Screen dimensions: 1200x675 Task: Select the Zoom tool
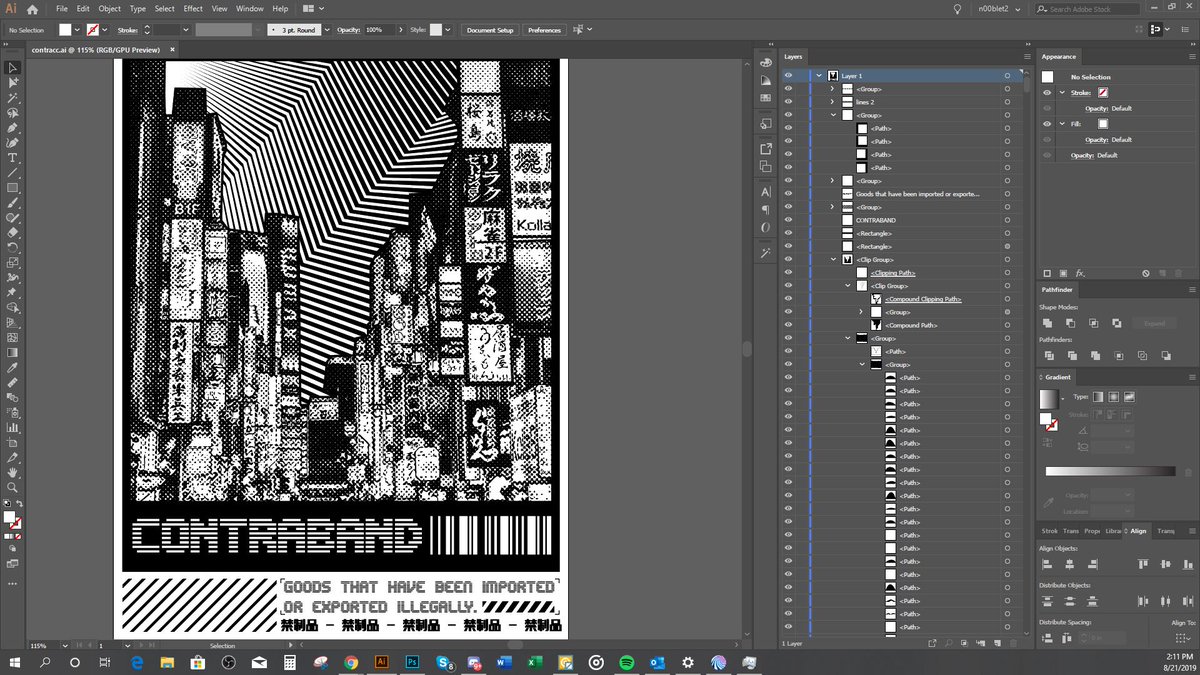point(13,487)
